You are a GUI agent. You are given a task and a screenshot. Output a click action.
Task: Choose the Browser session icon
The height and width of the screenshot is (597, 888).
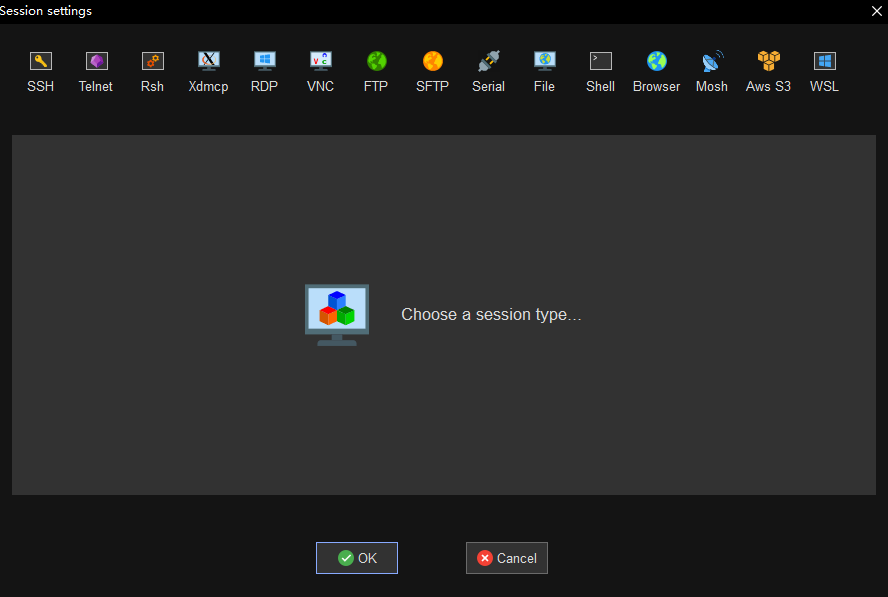[656, 72]
